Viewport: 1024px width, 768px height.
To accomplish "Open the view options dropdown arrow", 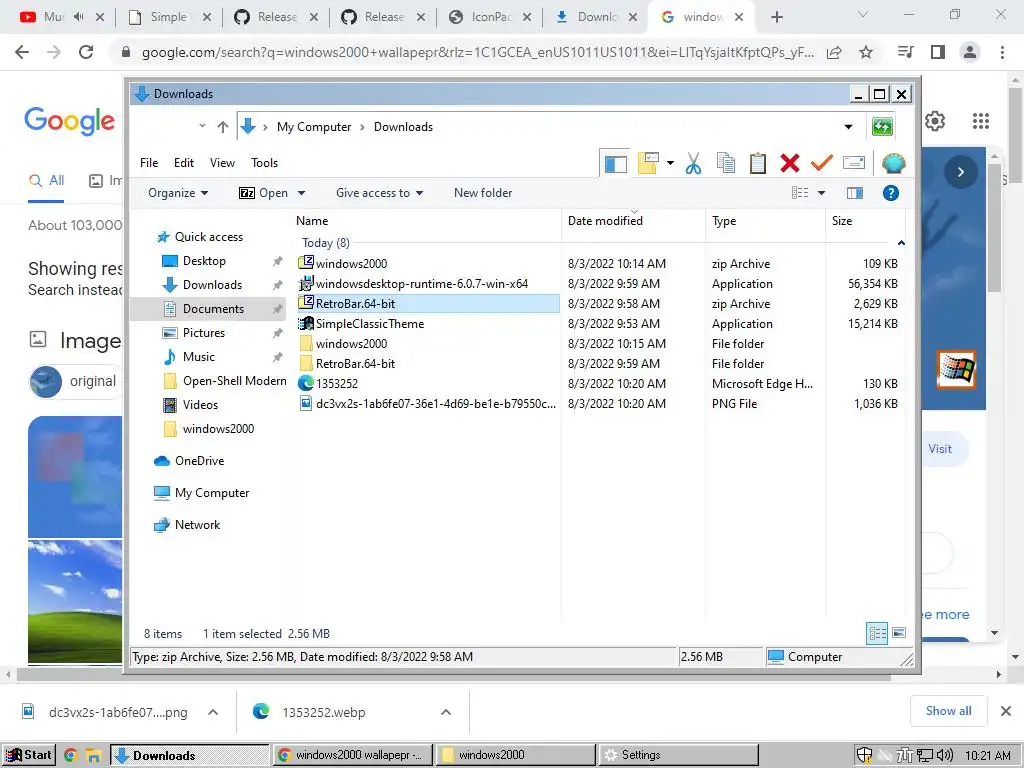I will click(x=822, y=193).
